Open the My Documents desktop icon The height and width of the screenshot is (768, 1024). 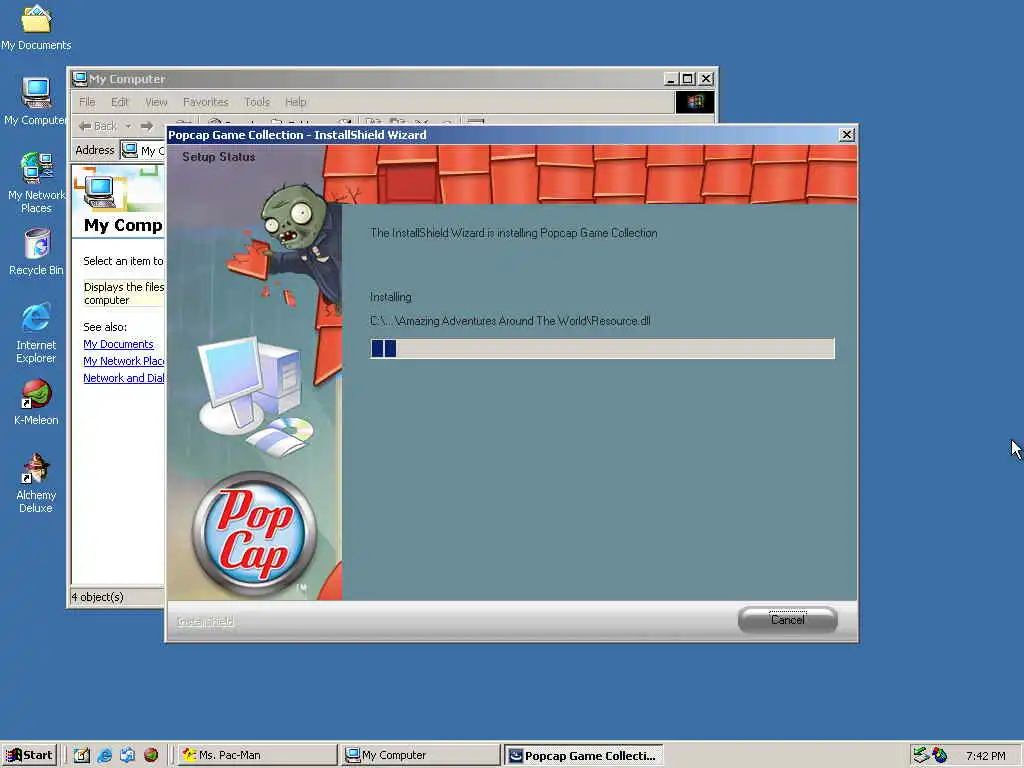click(36, 27)
